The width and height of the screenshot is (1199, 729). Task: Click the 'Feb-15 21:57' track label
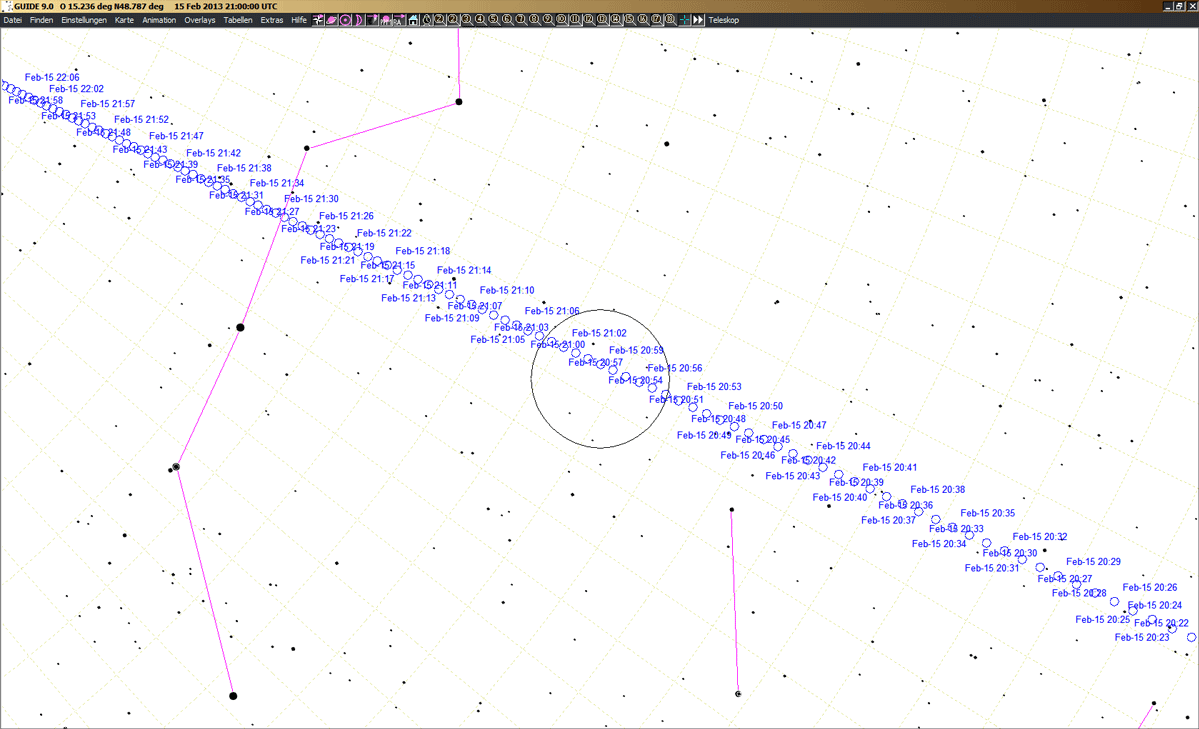point(108,104)
